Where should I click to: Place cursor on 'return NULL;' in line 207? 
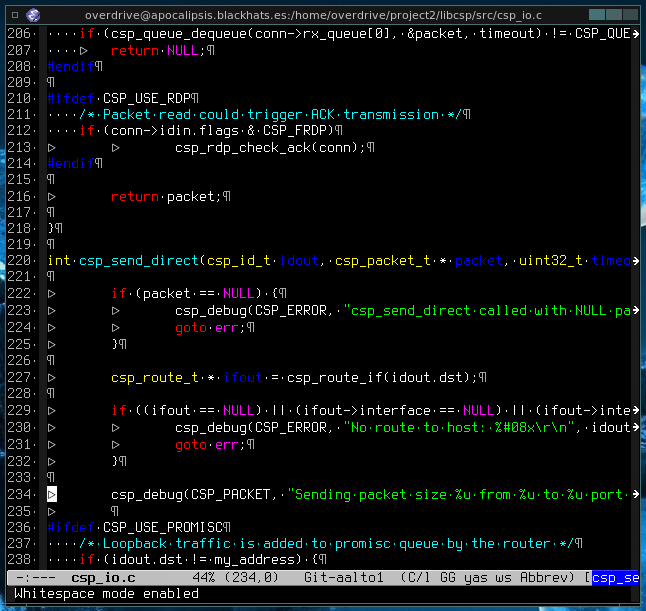pyautogui.click(x=158, y=51)
